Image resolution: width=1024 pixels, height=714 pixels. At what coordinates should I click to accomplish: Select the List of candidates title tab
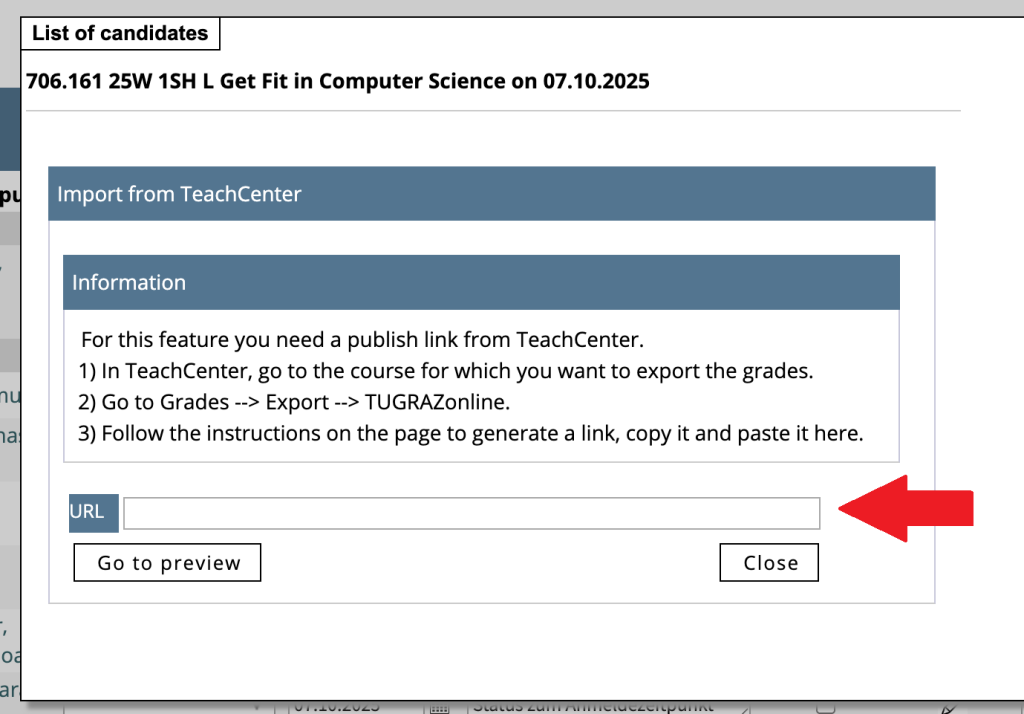coord(120,33)
